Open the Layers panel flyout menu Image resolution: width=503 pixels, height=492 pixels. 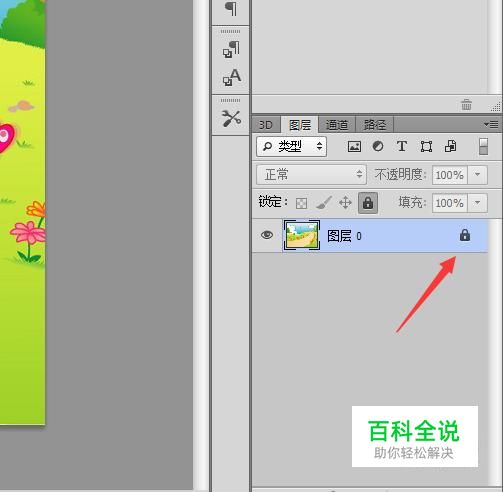coord(491,125)
